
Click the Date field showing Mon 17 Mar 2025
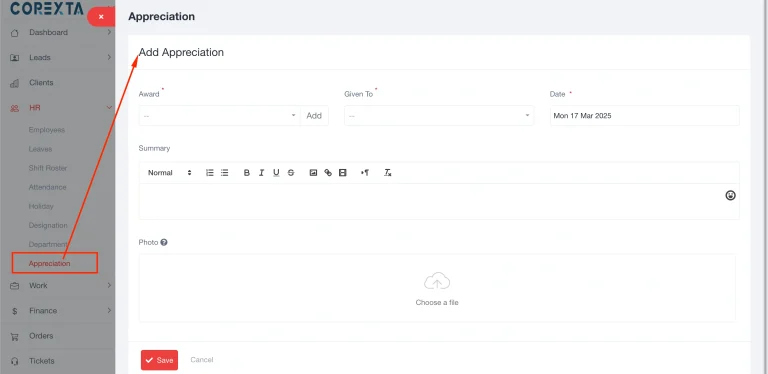click(645, 116)
